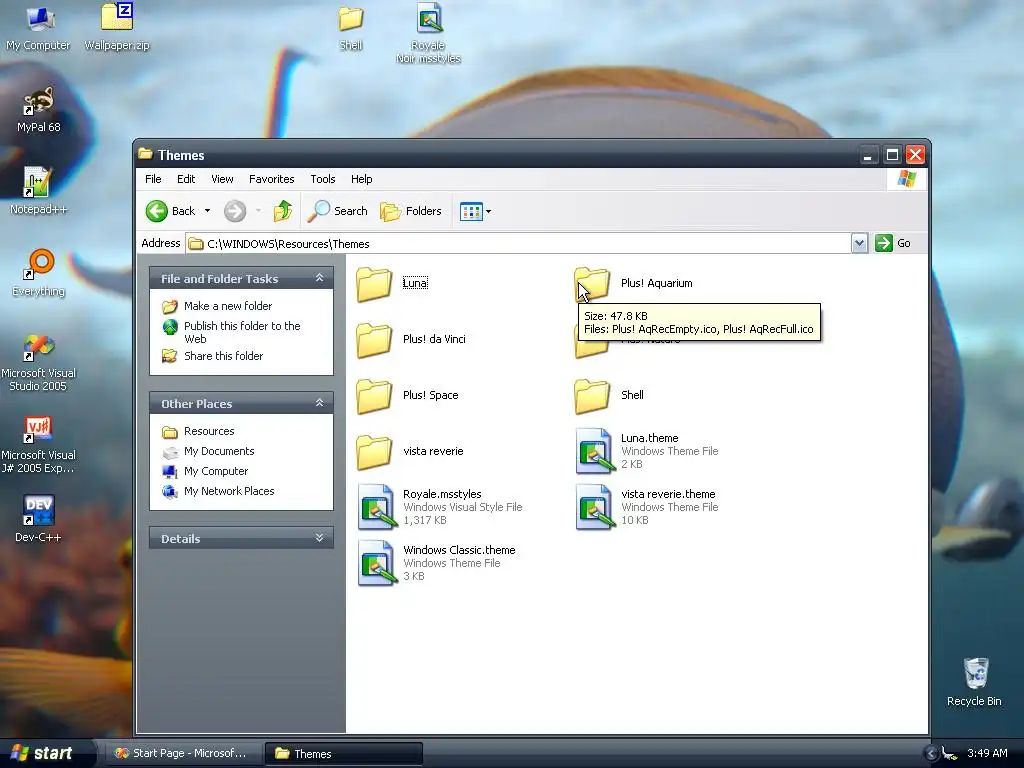Select the MyPal 68 shortcut
Image resolution: width=1024 pixels, height=768 pixels.
(39, 110)
